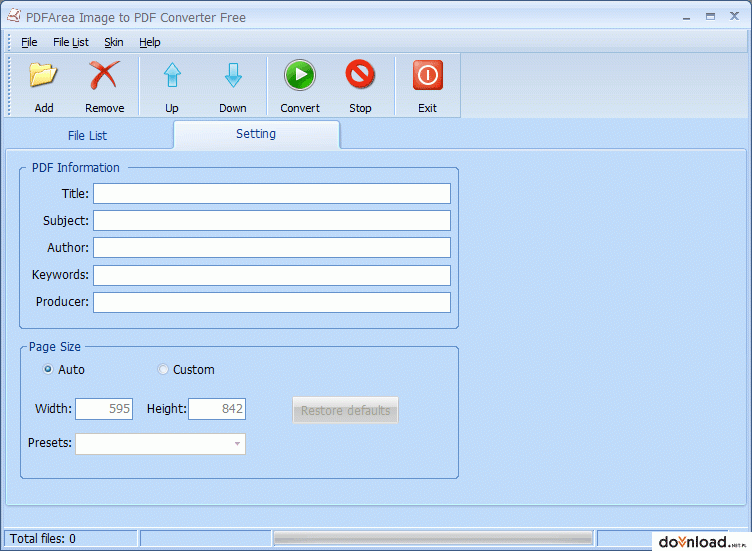Open the Help menu
Viewport: 752px width, 551px height.
(150, 42)
